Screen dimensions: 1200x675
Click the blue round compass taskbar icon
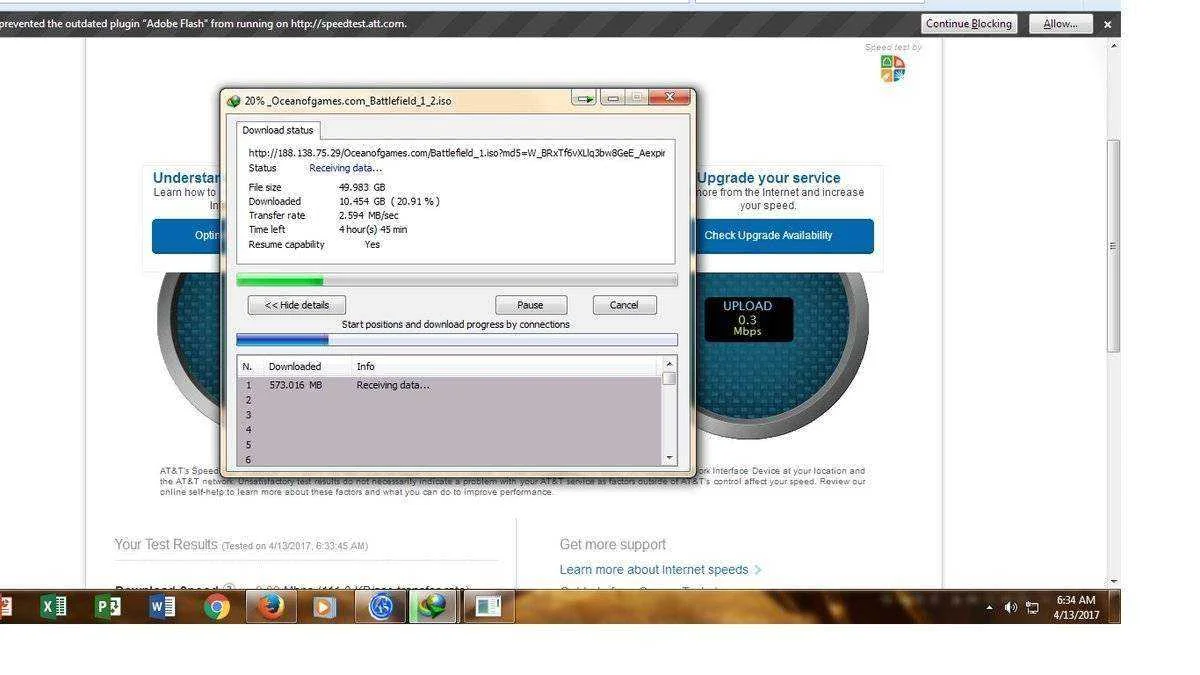point(380,606)
